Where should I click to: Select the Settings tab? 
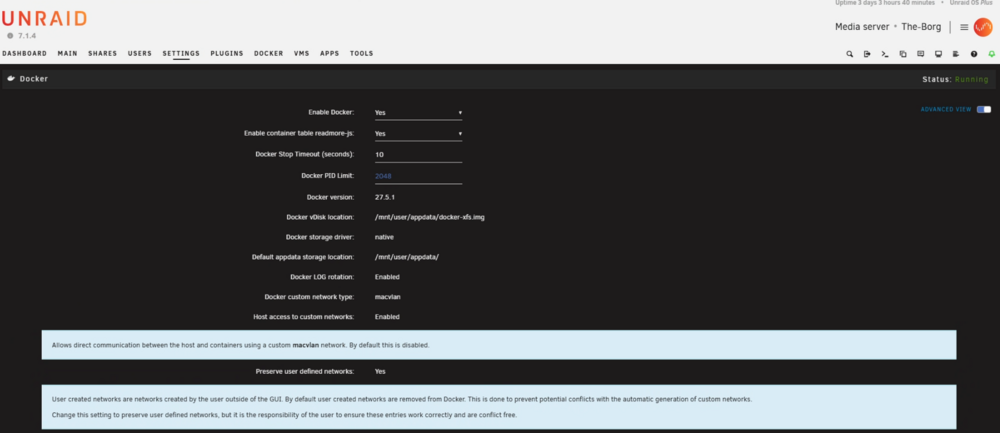181,54
